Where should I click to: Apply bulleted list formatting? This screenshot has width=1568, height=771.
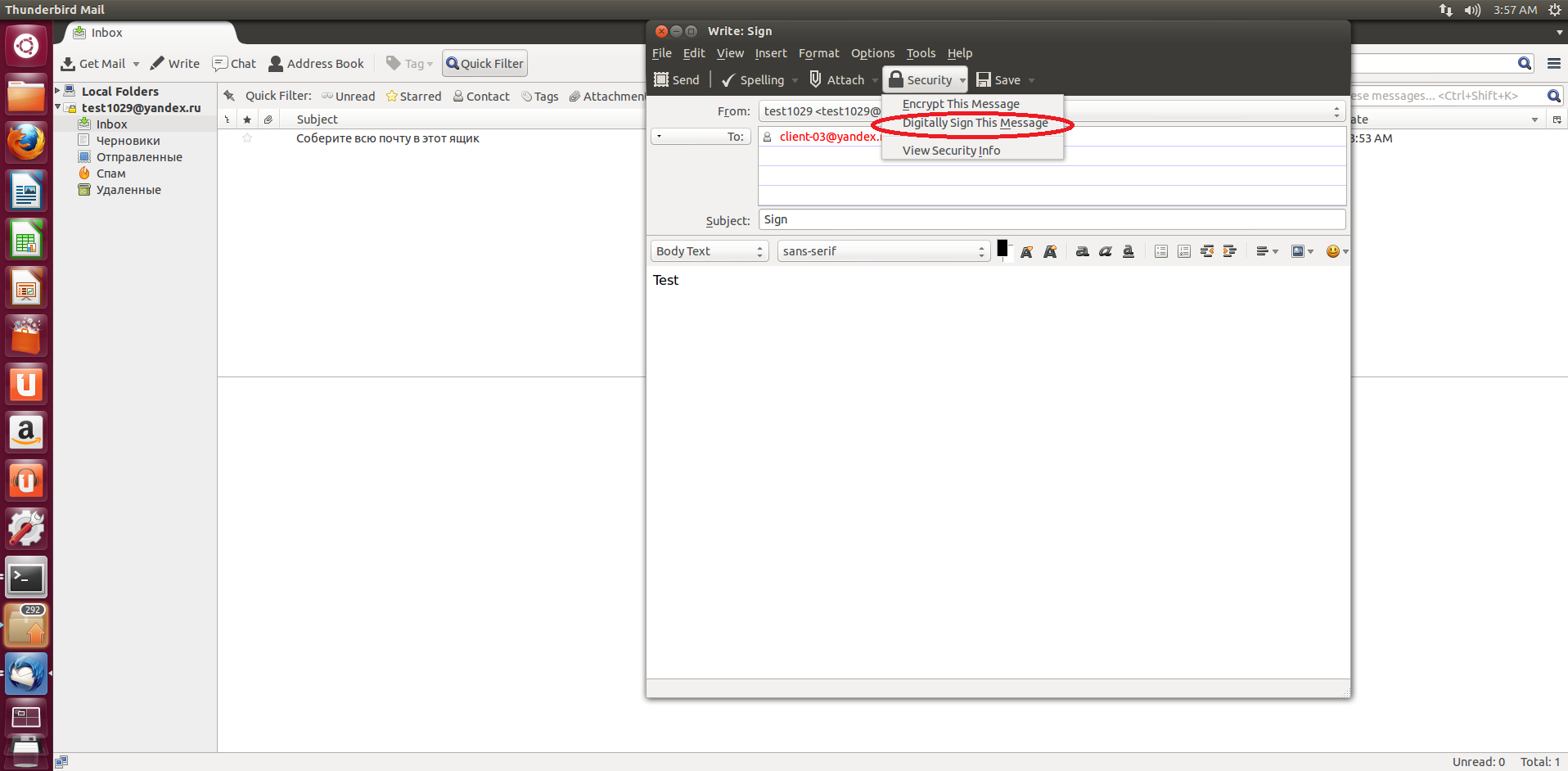1160,251
